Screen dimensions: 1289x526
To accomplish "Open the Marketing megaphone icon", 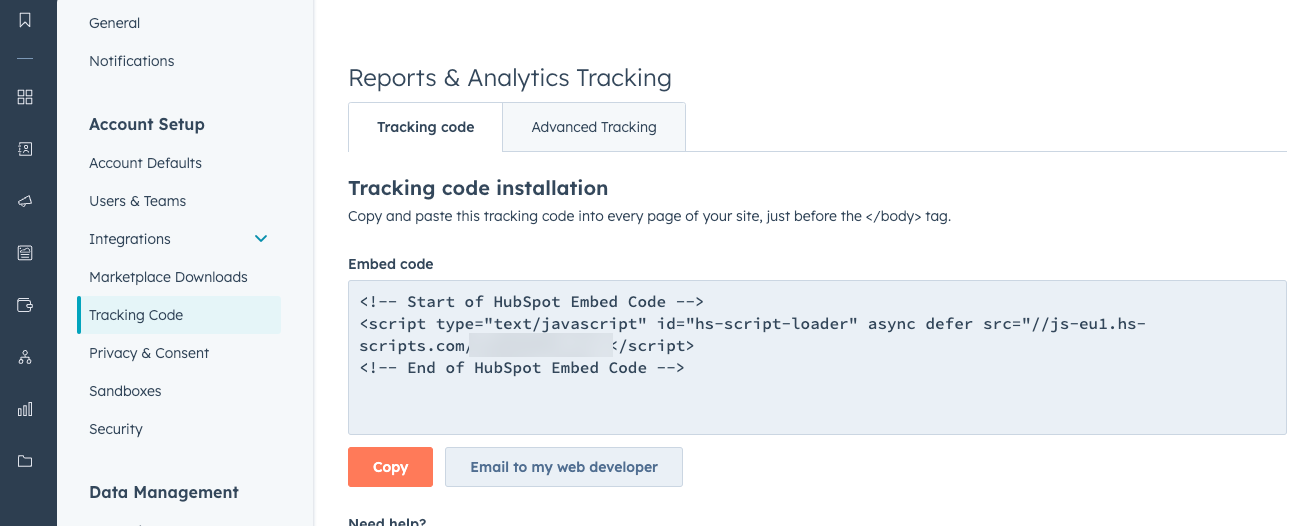I will tap(25, 201).
